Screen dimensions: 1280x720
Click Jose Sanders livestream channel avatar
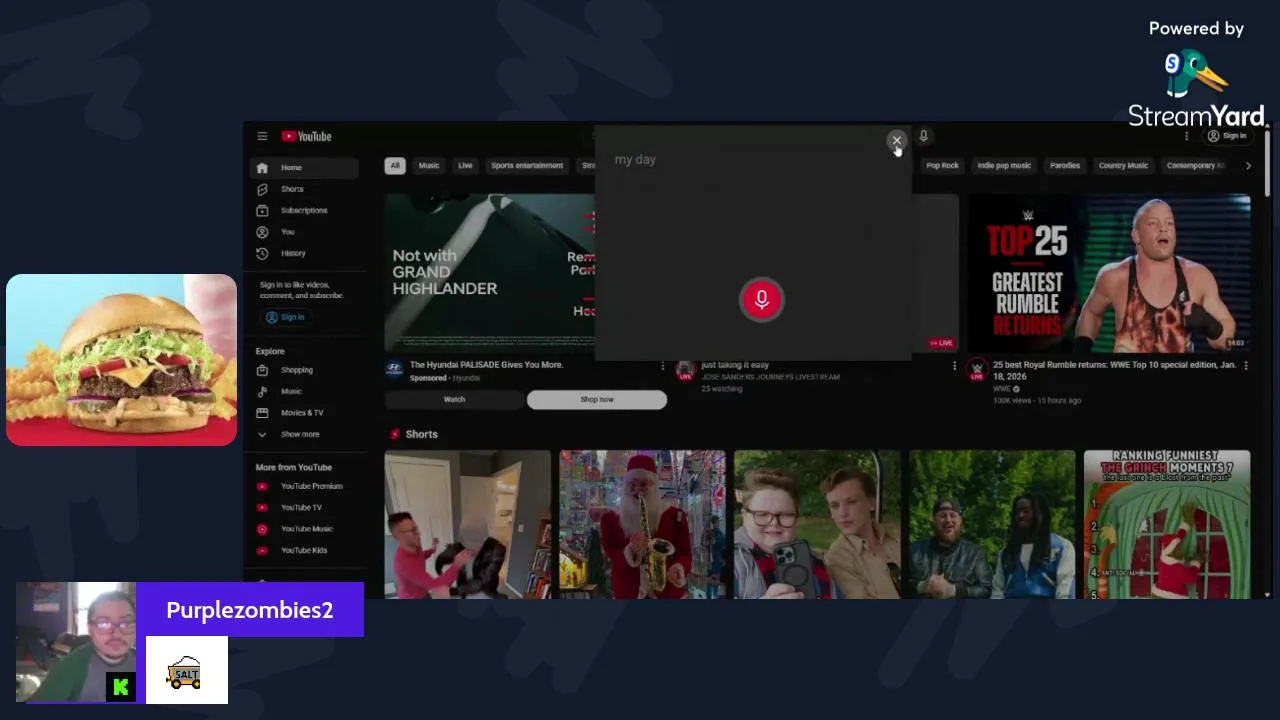686,370
